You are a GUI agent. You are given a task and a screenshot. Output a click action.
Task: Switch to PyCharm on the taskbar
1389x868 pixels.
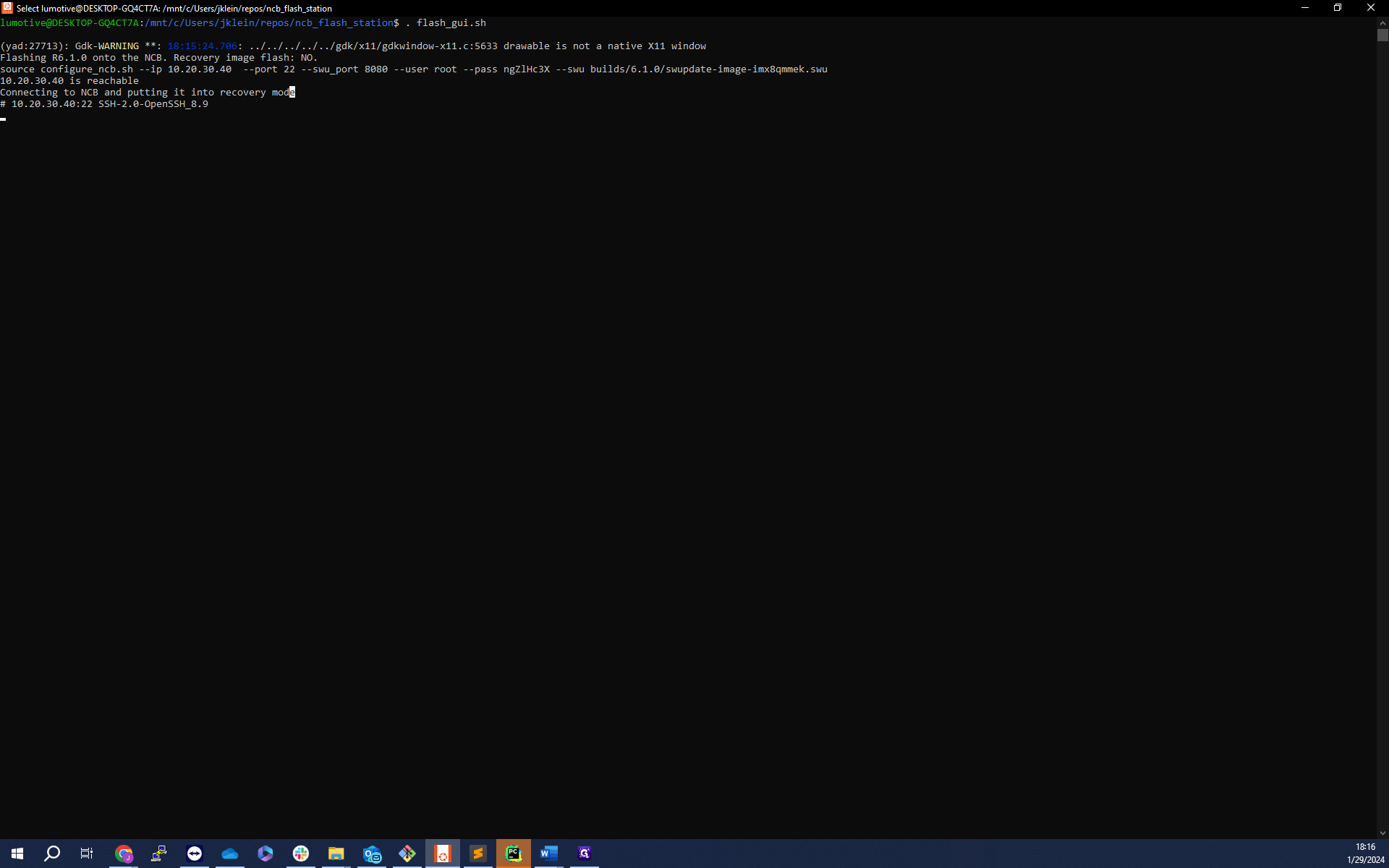pos(514,854)
